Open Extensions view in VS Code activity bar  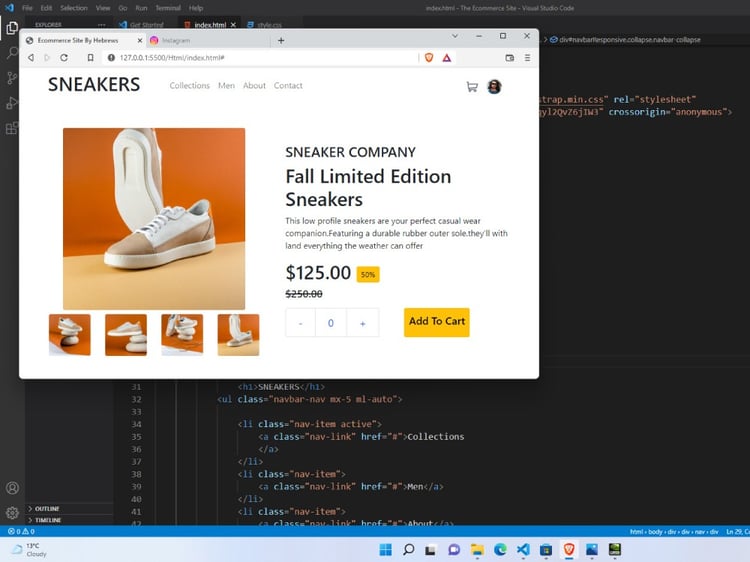tap(12, 128)
